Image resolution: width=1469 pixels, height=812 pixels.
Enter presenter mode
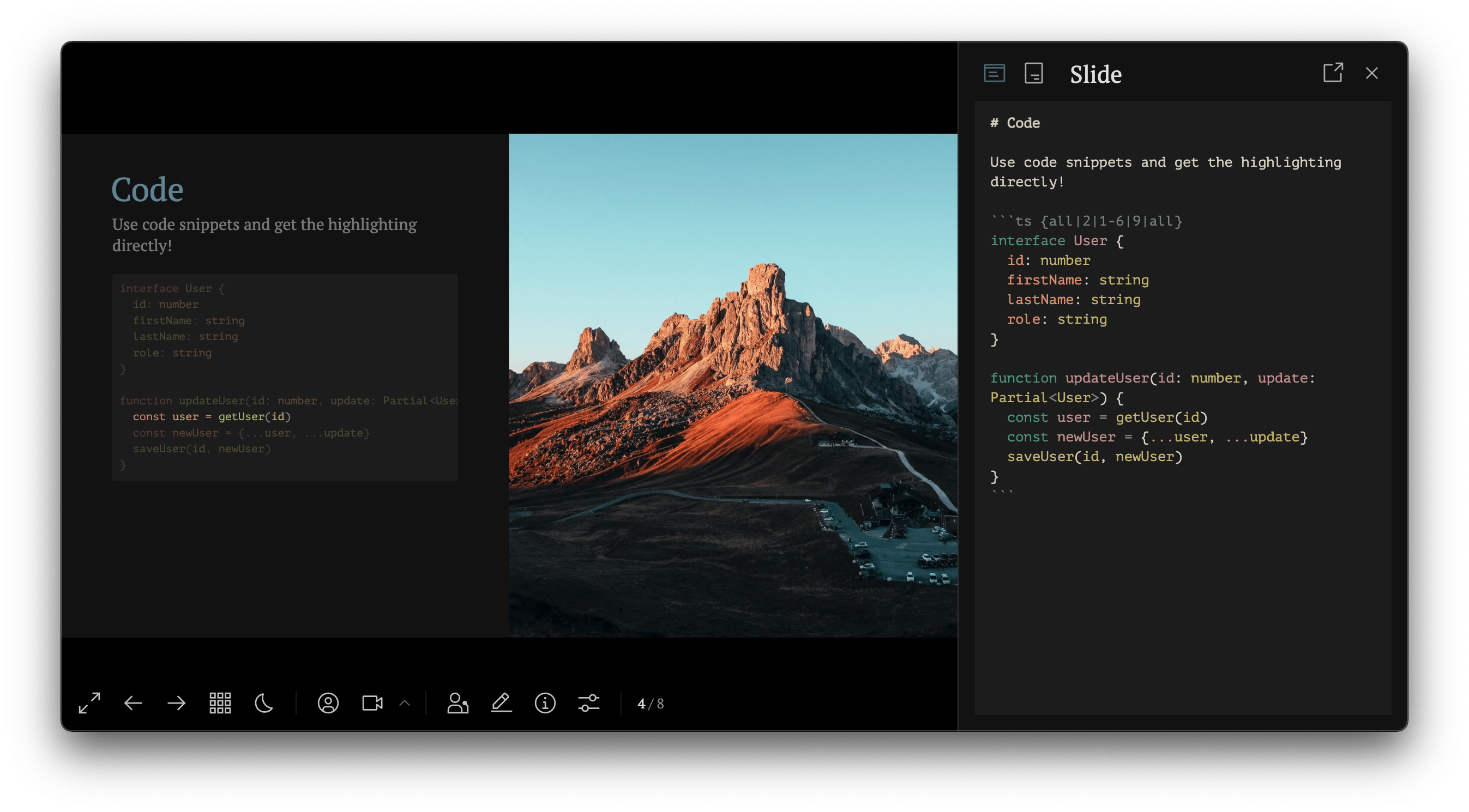pyautogui.click(x=457, y=703)
